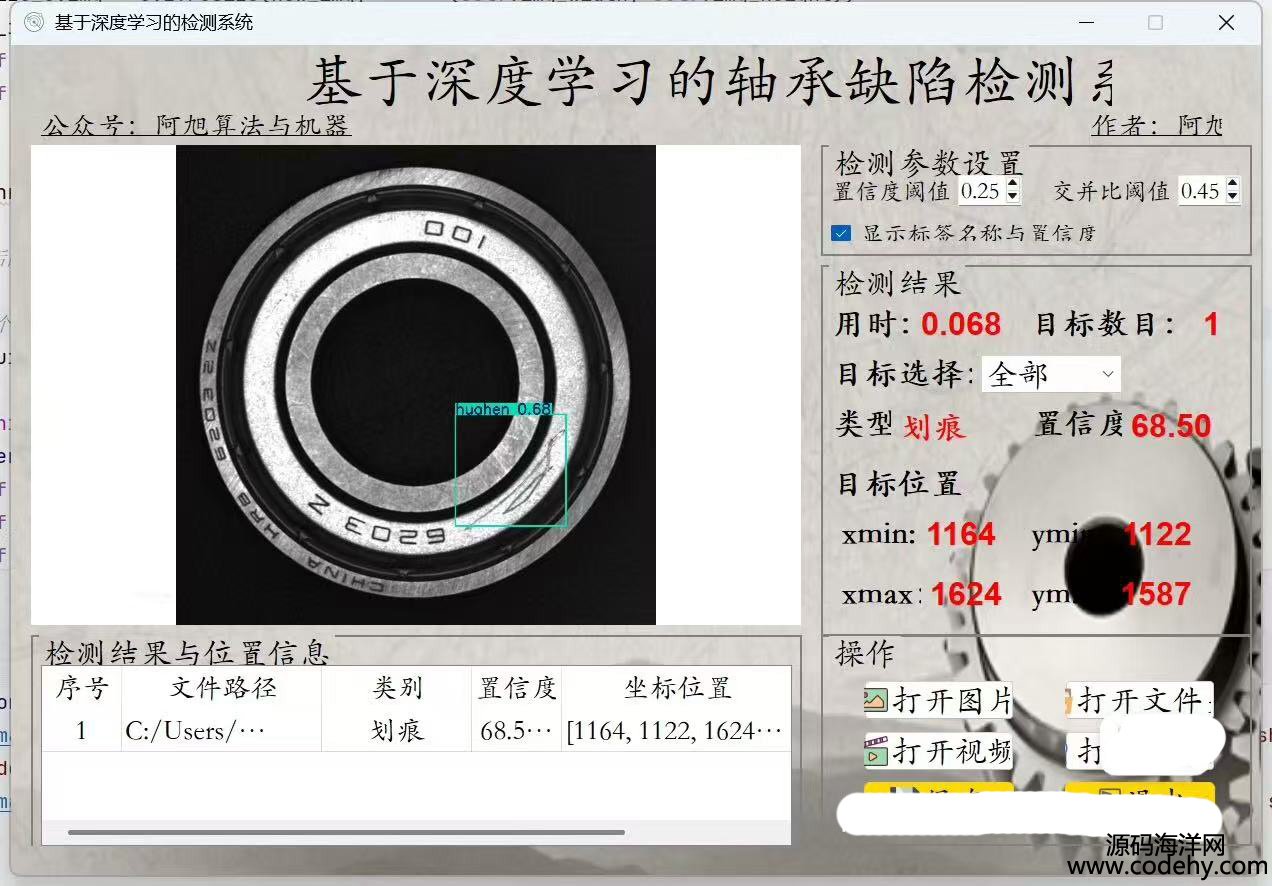
Task: Click the 类别 column header
Action: 397,687
